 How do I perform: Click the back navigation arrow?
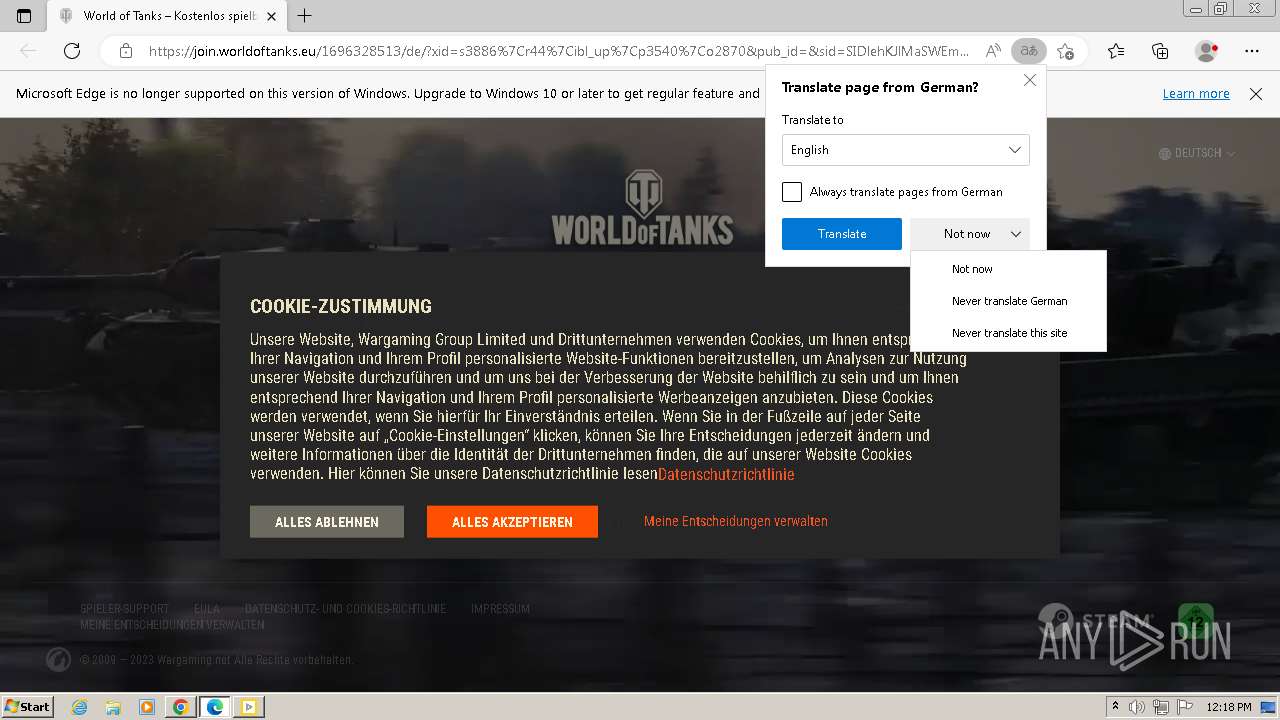pyautogui.click(x=28, y=51)
